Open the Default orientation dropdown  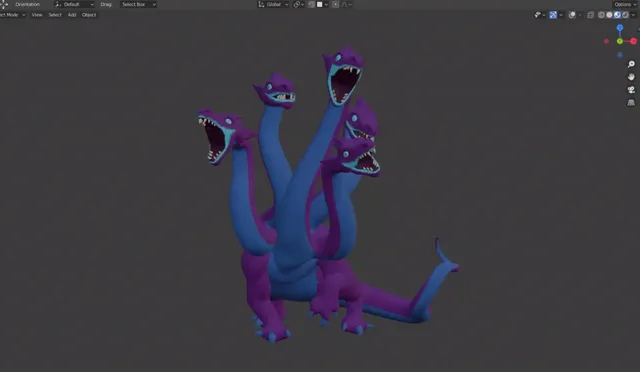coord(74,4)
